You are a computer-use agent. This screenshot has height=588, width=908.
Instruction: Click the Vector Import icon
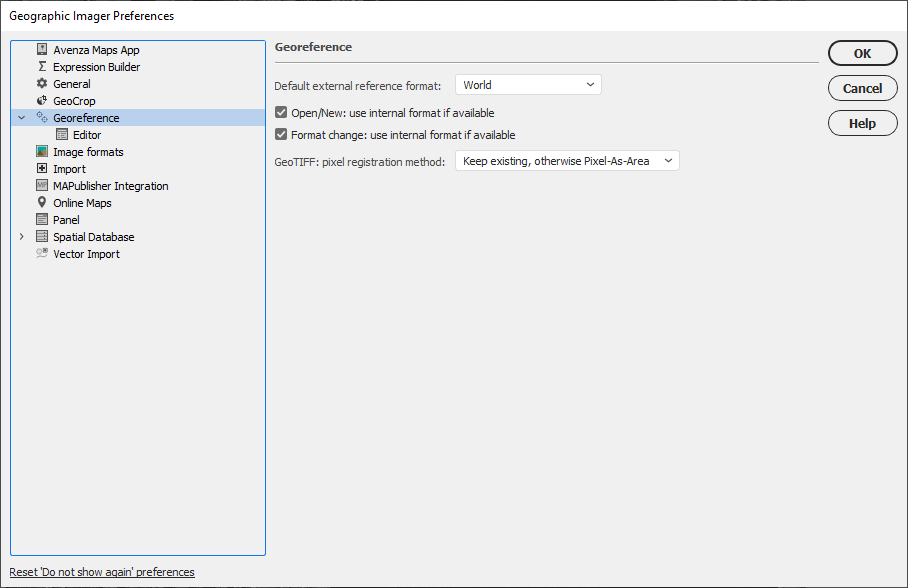coord(42,253)
